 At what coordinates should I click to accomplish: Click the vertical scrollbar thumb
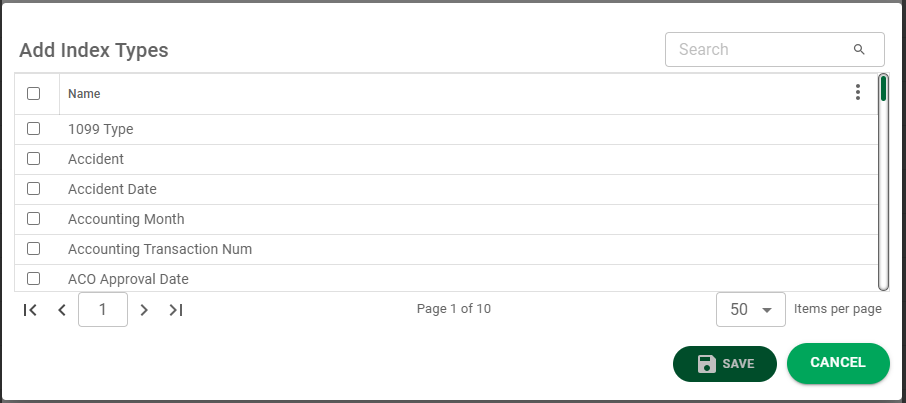tap(883, 88)
